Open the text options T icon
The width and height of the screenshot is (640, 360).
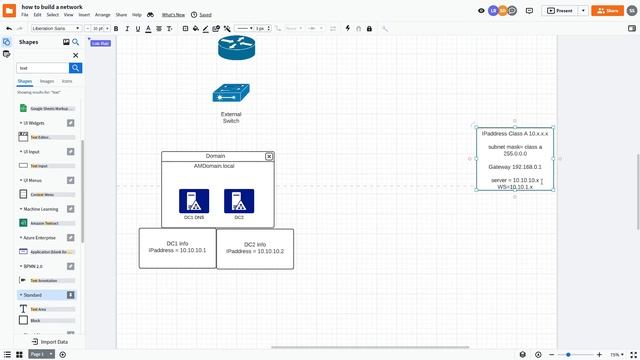(x=169, y=29)
